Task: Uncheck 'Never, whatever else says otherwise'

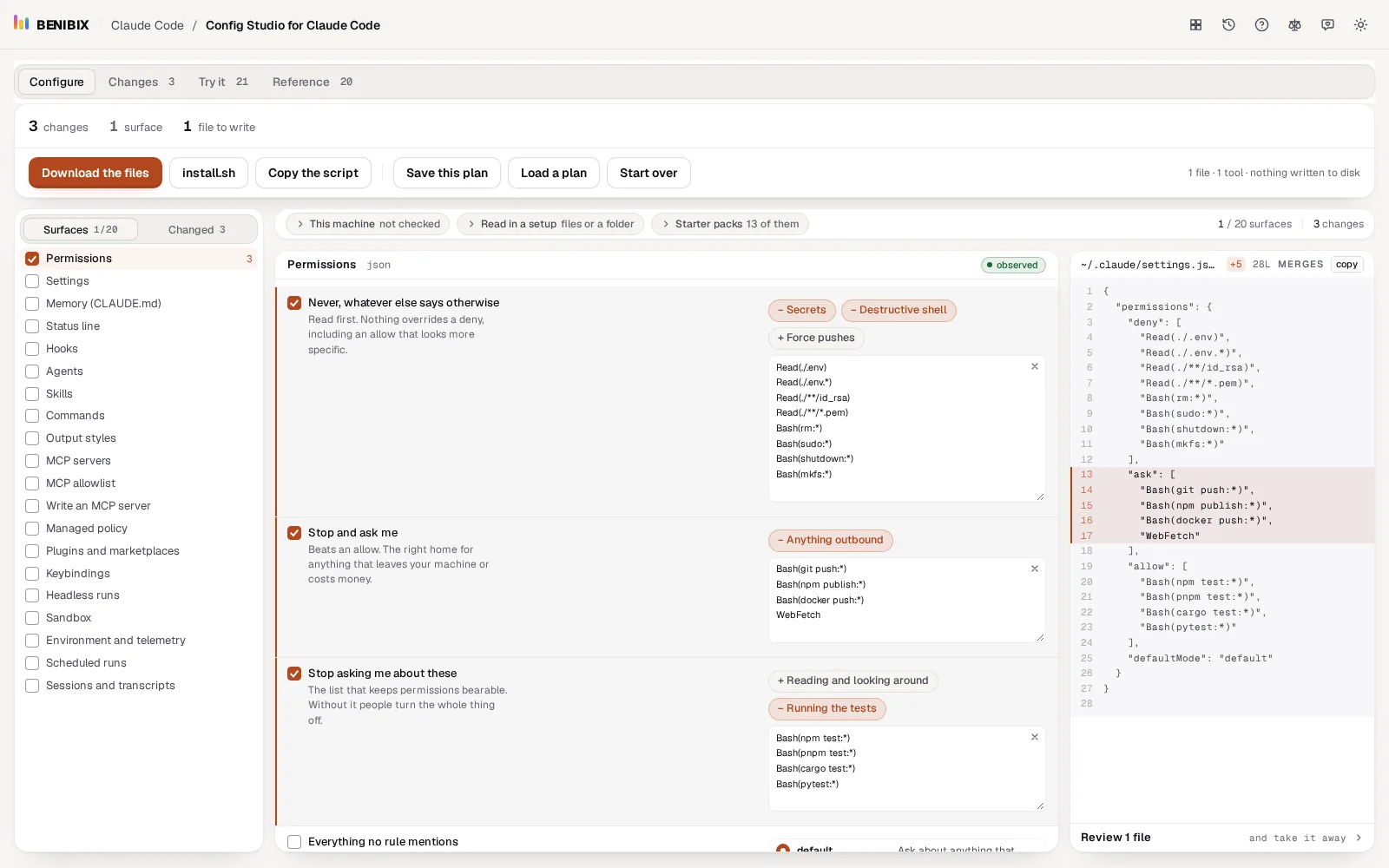Action: tap(294, 303)
